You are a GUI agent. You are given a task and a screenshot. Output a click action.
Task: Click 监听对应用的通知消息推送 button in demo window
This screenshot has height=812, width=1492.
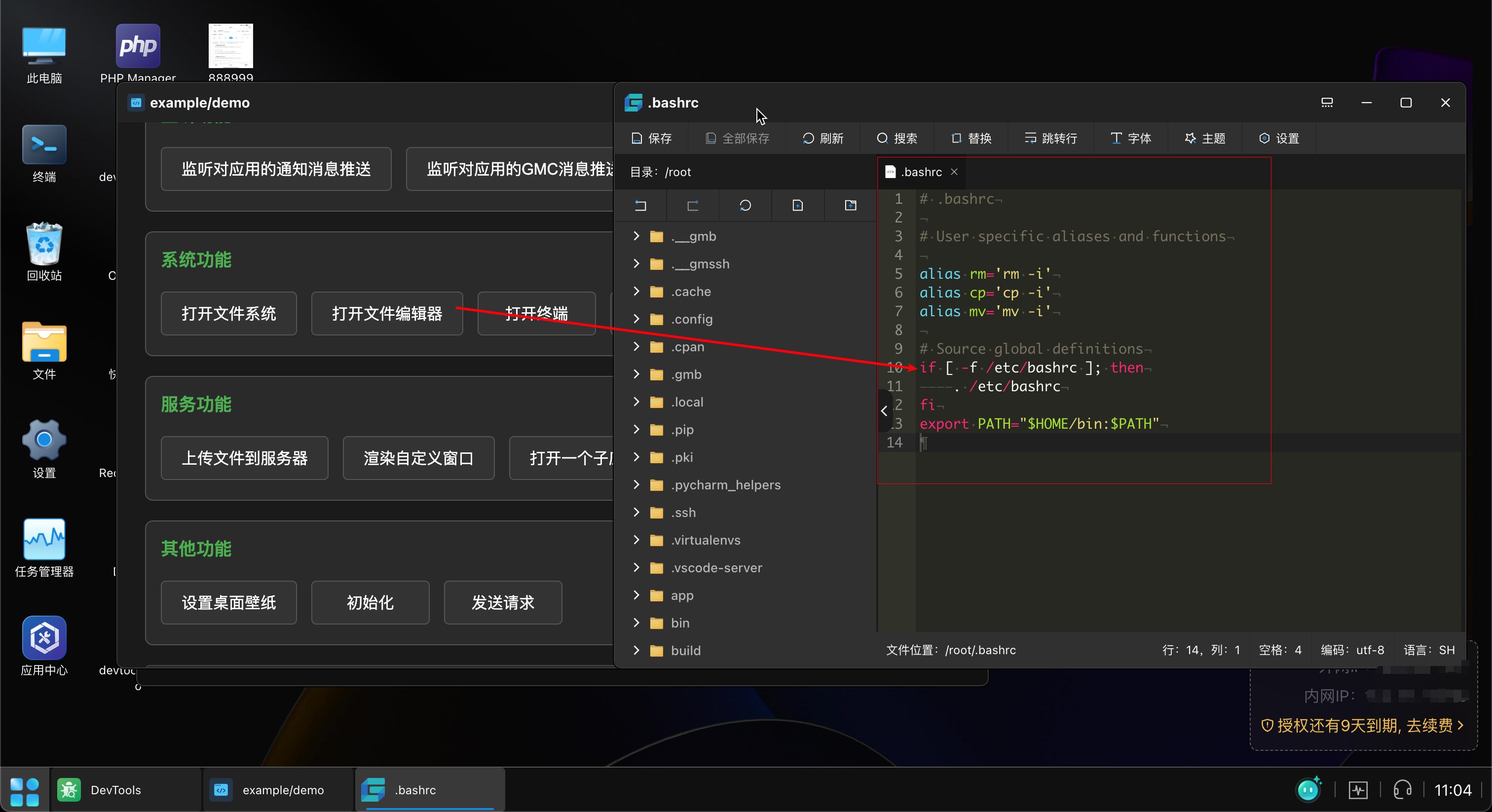[x=276, y=169]
